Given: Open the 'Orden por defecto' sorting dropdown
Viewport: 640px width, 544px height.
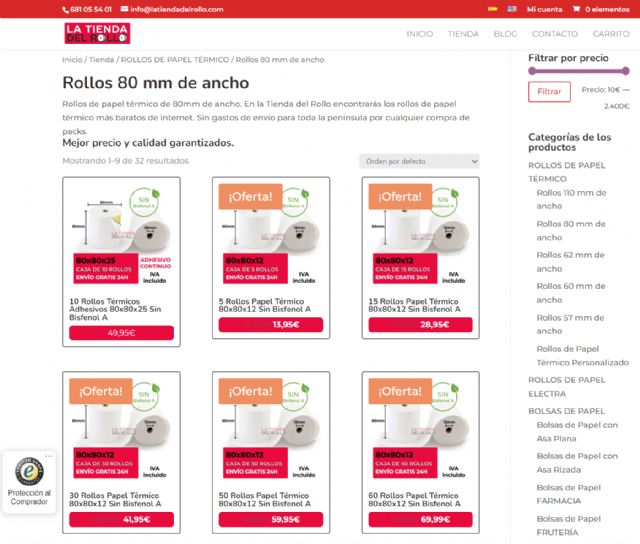Looking at the screenshot, I should [x=418, y=161].
